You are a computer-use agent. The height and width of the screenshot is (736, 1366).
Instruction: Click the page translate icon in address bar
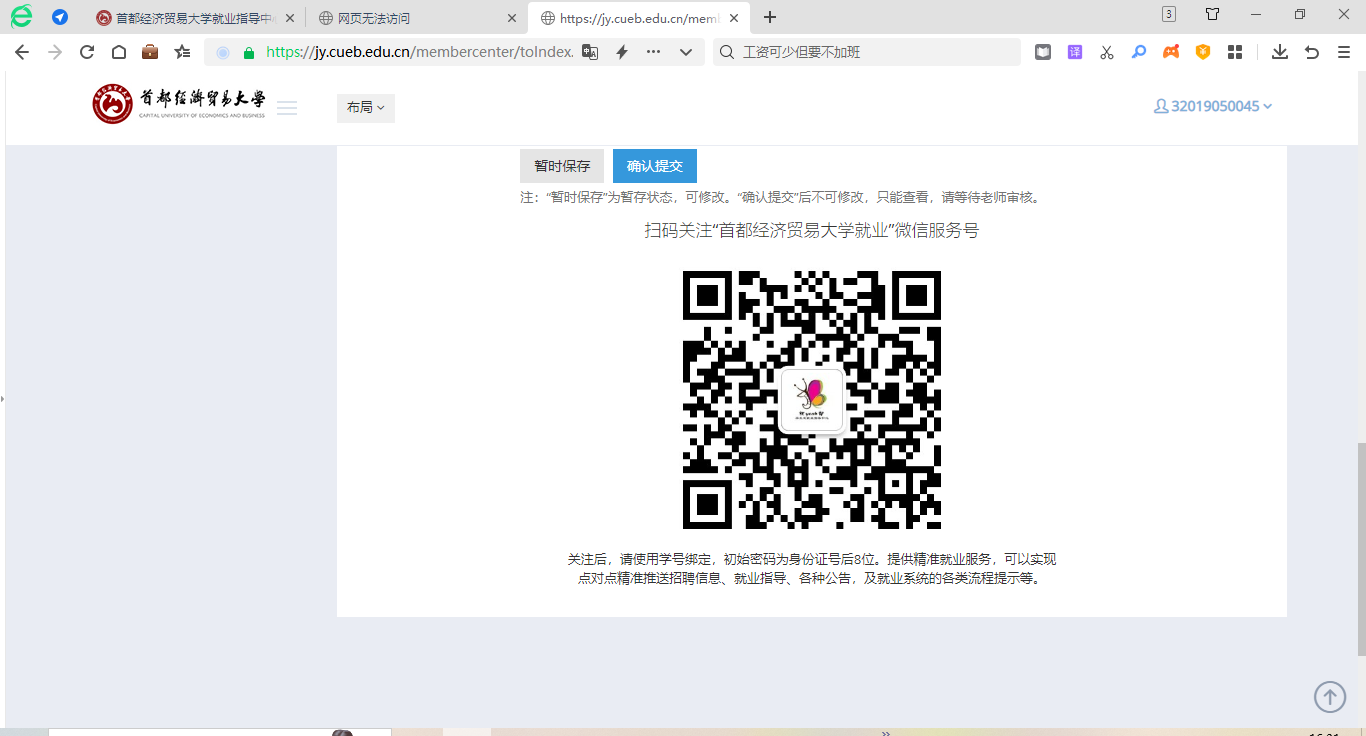point(590,52)
